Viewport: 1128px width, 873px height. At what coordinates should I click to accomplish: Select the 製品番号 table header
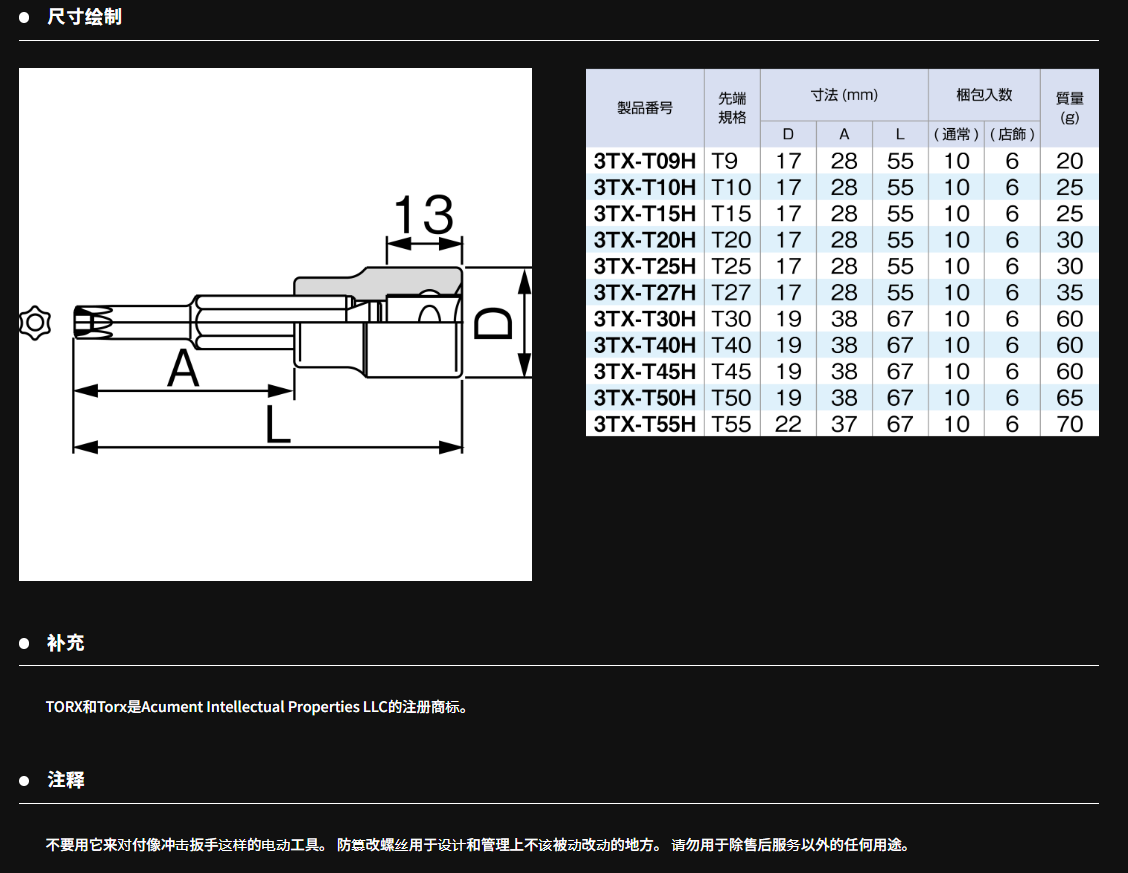(x=644, y=108)
